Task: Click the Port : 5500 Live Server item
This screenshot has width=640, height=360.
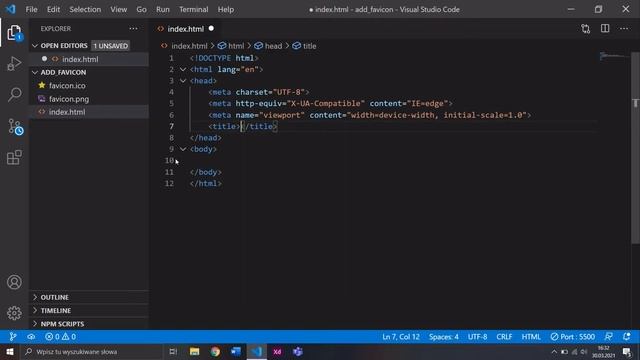Action: click(x=572, y=337)
